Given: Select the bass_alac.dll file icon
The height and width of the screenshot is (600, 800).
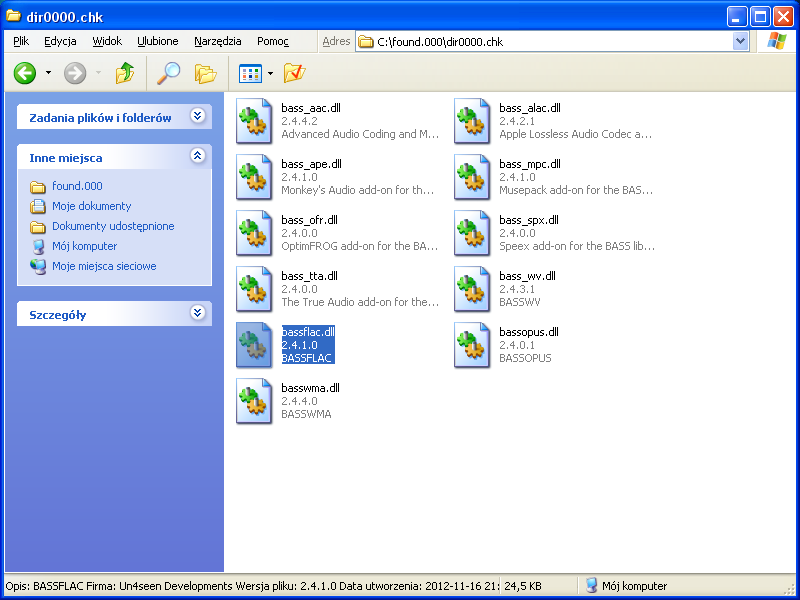Looking at the screenshot, I should click(472, 121).
